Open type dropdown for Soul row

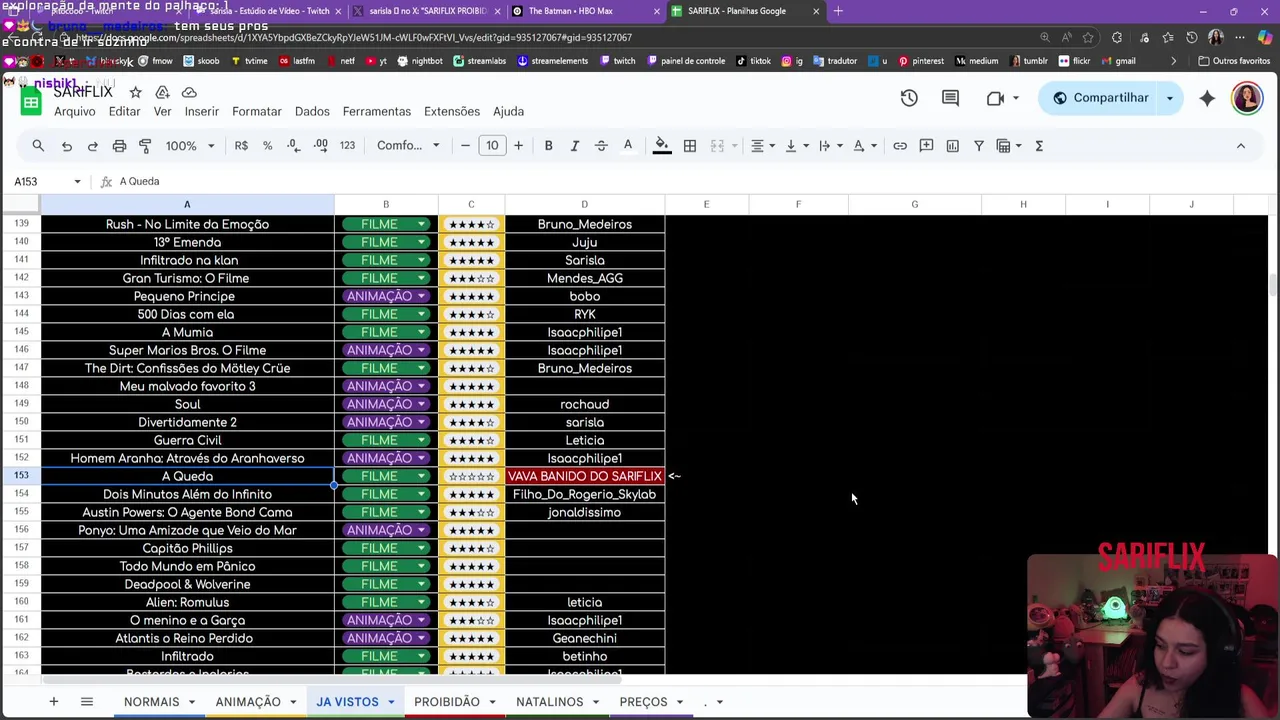point(386,404)
